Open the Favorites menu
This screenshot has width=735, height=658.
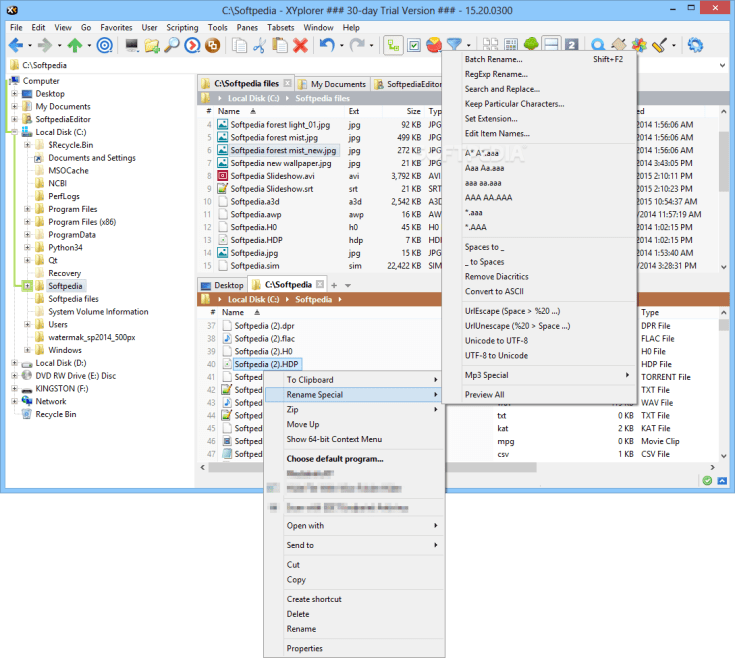(x=116, y=27)
